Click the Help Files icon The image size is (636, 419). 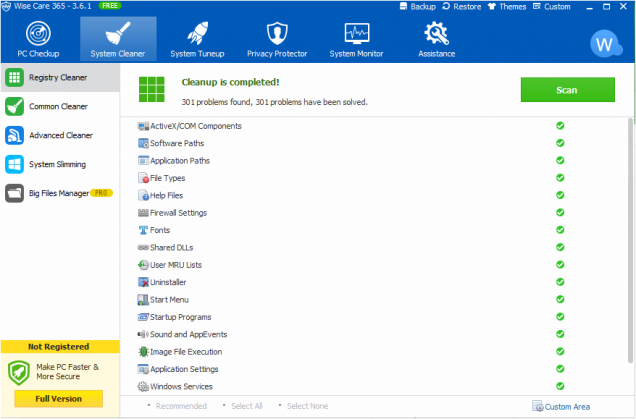click(143, 196)
